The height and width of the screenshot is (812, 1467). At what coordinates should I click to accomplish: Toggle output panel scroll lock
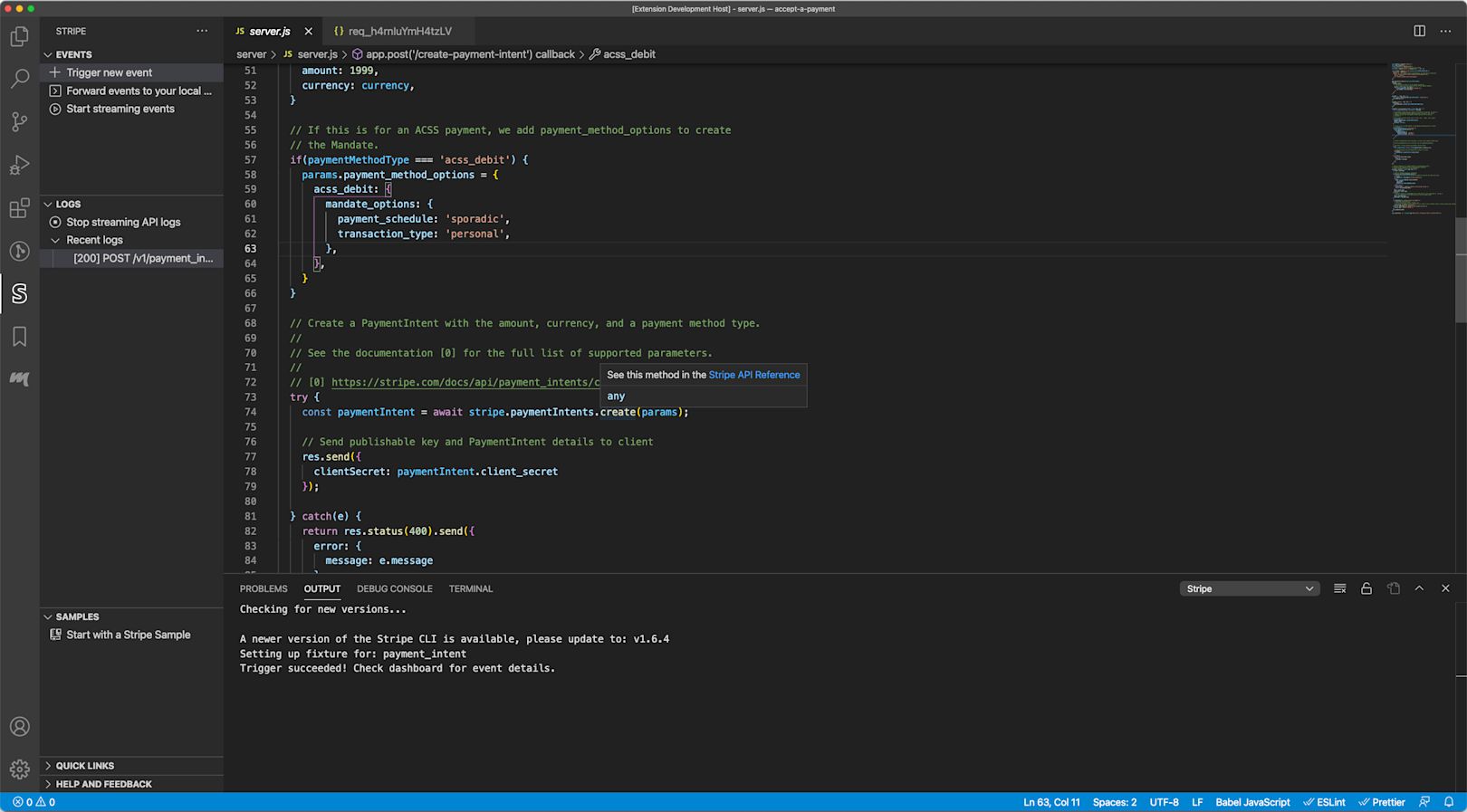click(x=1366, y=588)
